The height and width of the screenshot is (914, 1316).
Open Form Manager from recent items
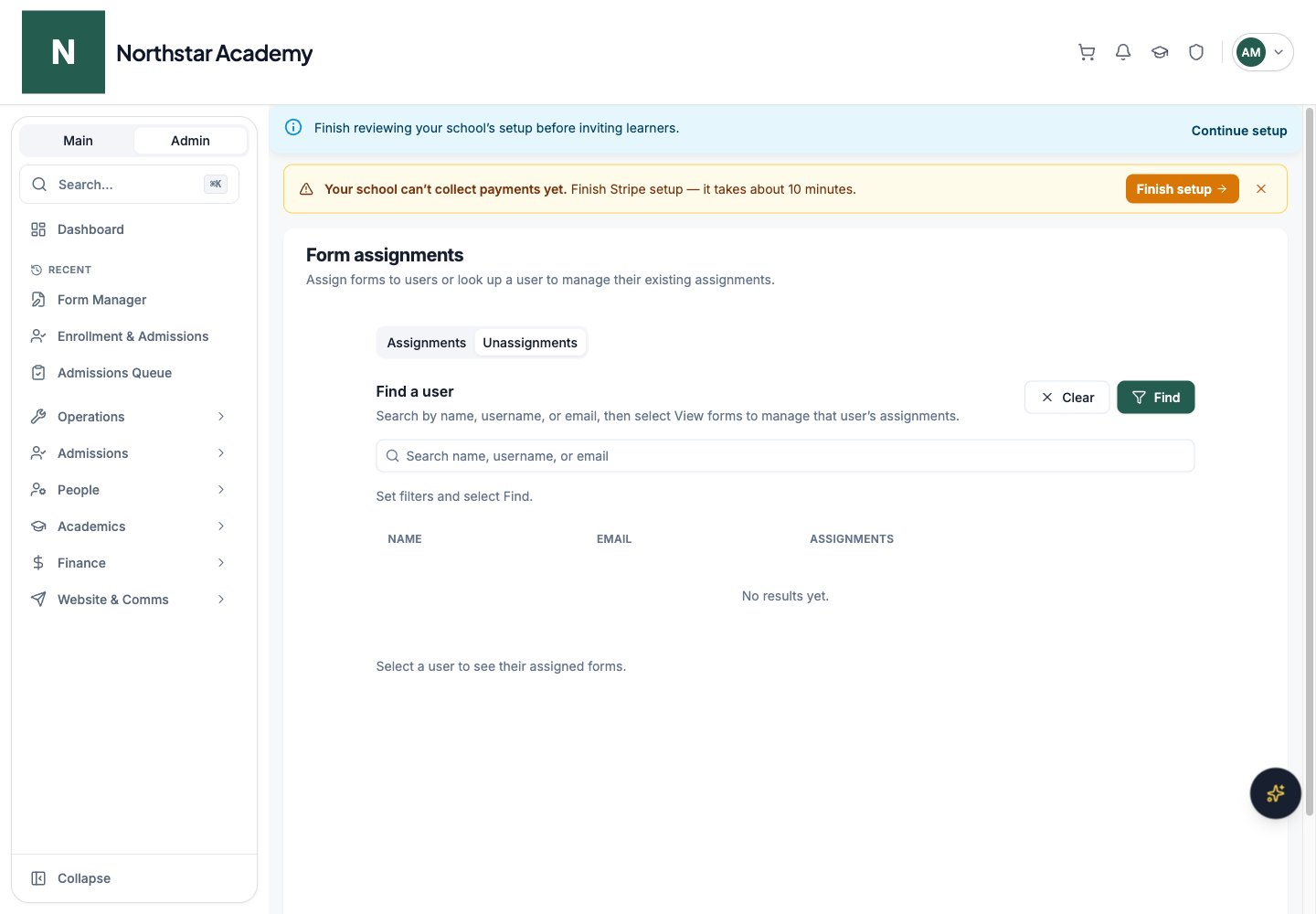pyautogui.click(x=129, y=300)
